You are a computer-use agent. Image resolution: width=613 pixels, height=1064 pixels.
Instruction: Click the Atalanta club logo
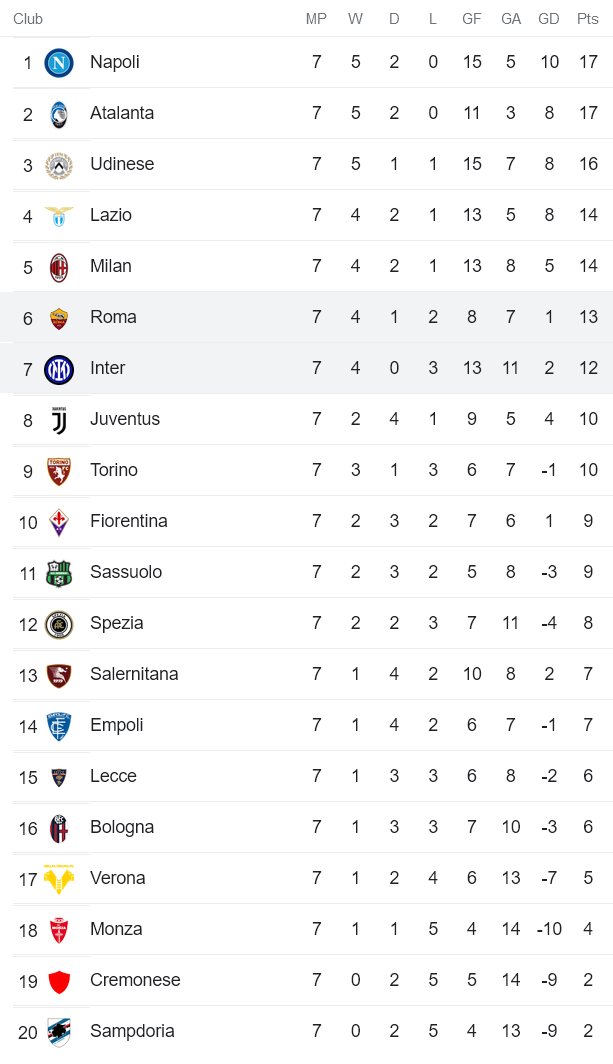[x=59, y=114]
